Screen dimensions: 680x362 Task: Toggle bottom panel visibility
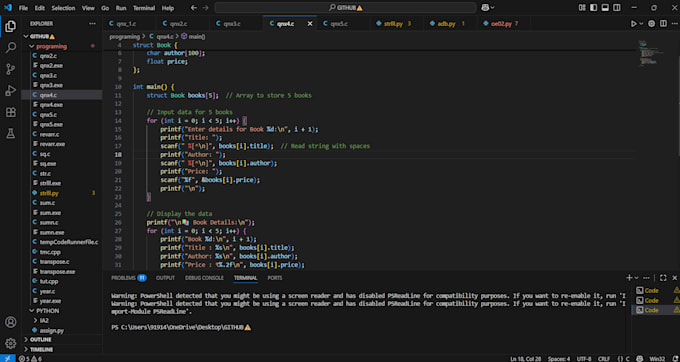click(605, 8)
